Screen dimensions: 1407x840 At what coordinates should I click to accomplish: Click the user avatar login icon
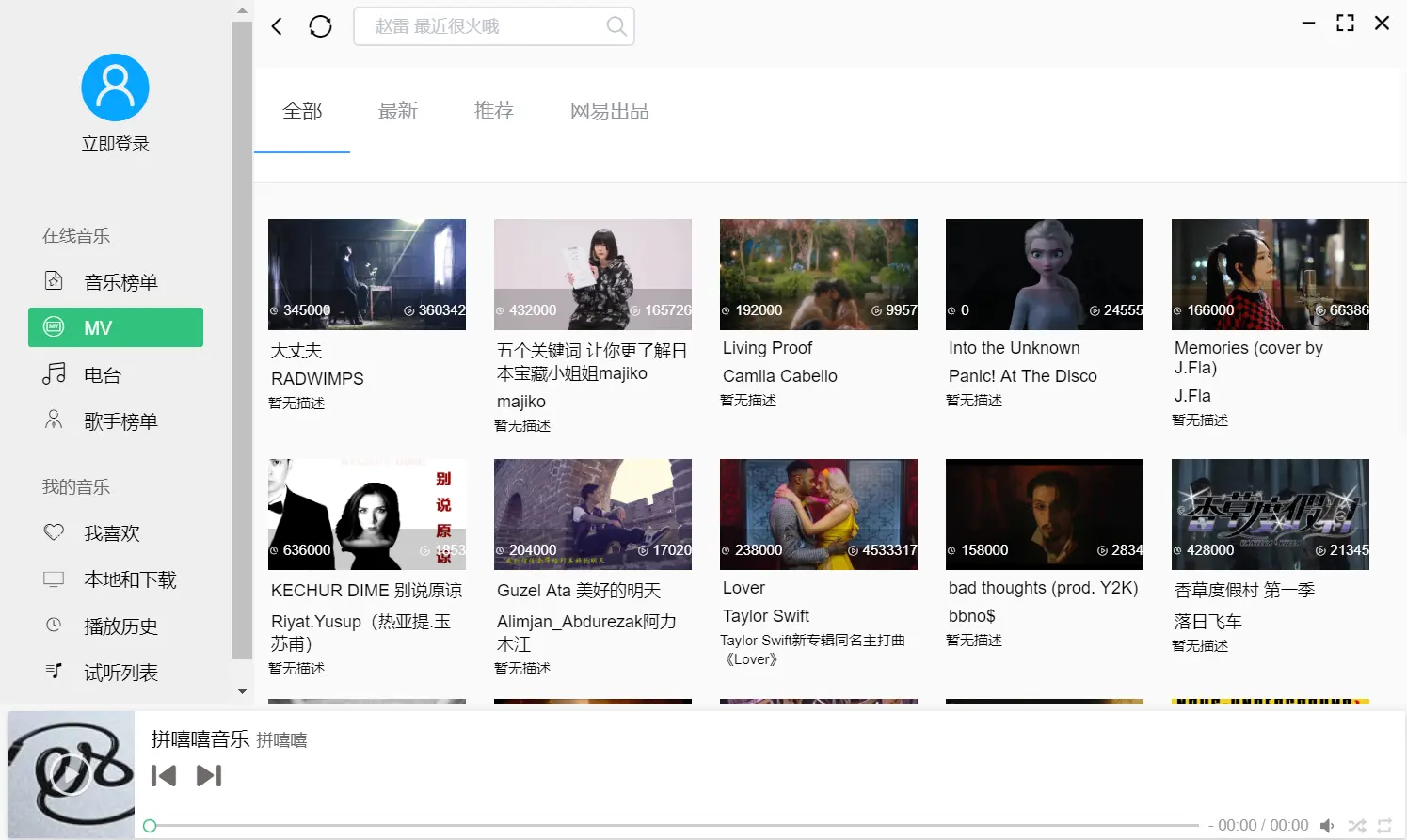(x=115, y=87)
